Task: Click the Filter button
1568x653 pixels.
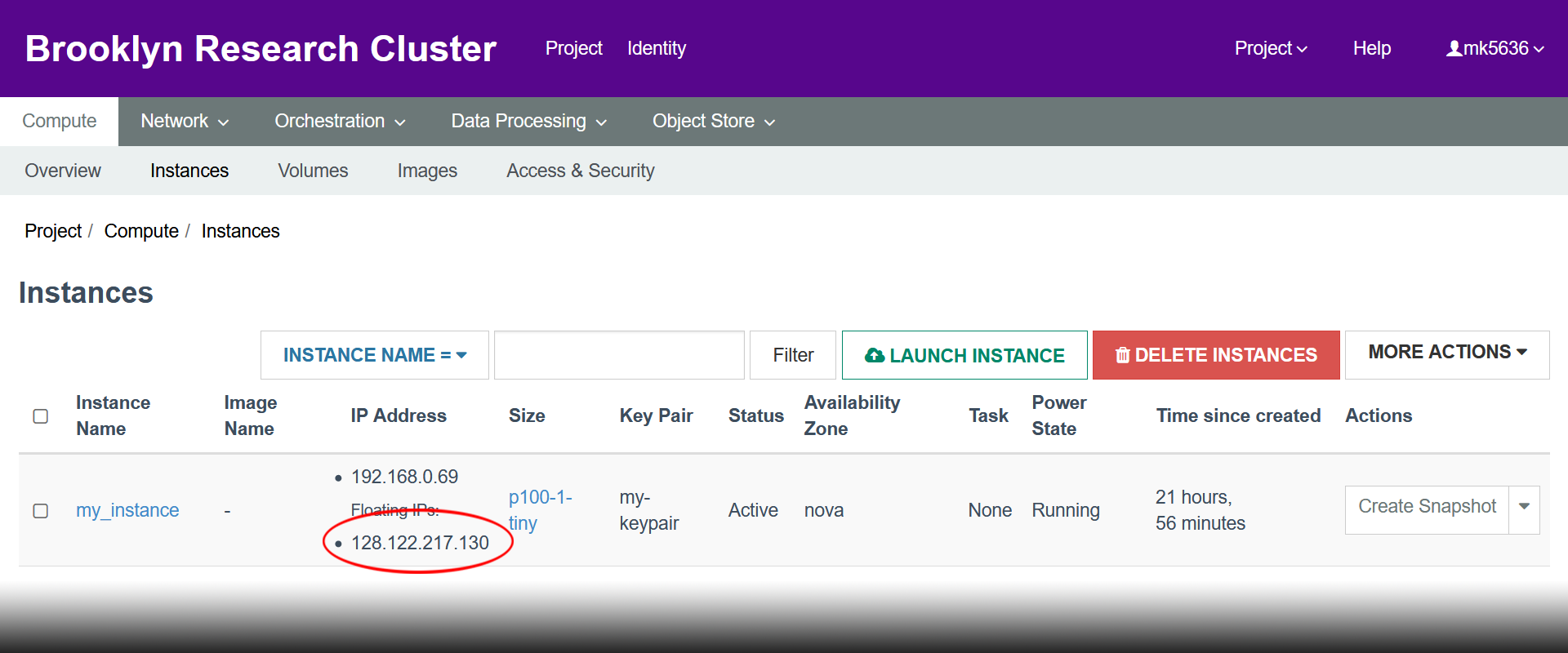Action: tap(793, 355)
